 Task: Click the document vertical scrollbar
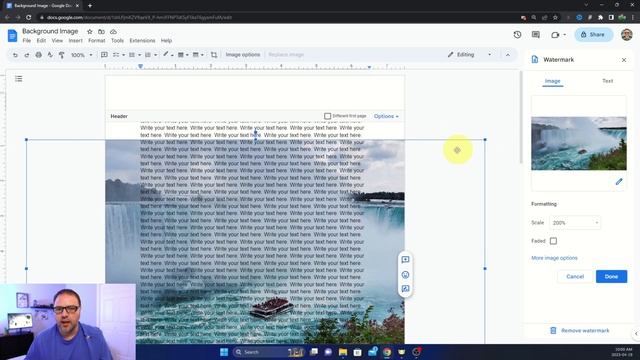521,118
